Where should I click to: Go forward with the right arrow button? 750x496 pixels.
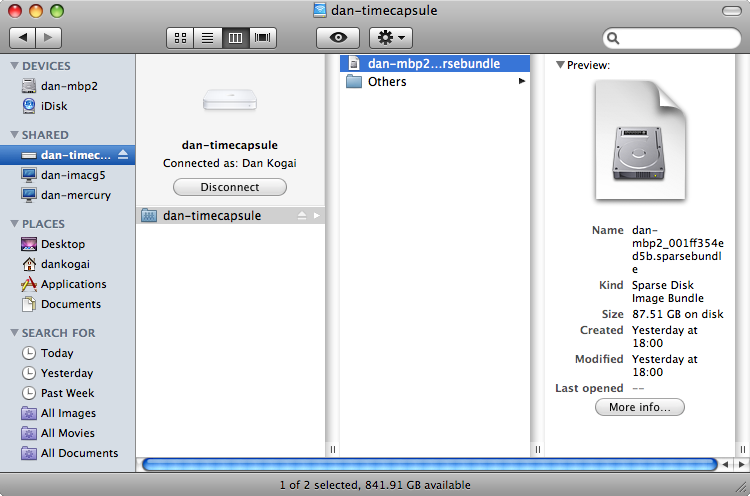48,38
